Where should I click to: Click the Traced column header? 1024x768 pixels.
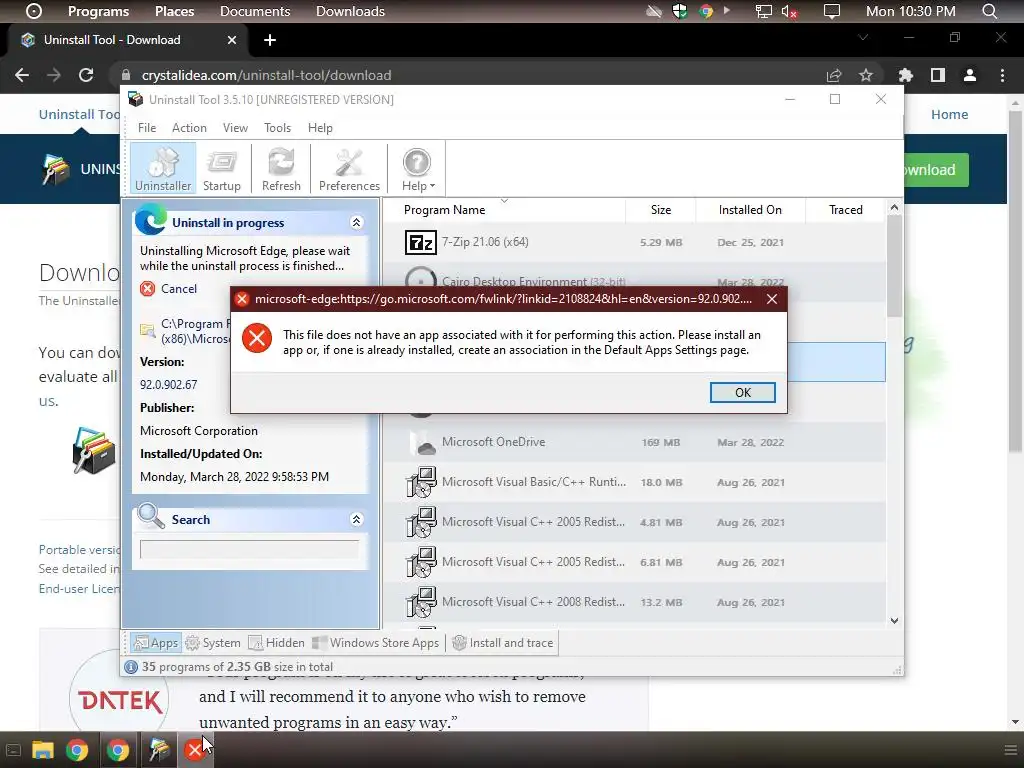pyautogui.click(x=846, y=210)
